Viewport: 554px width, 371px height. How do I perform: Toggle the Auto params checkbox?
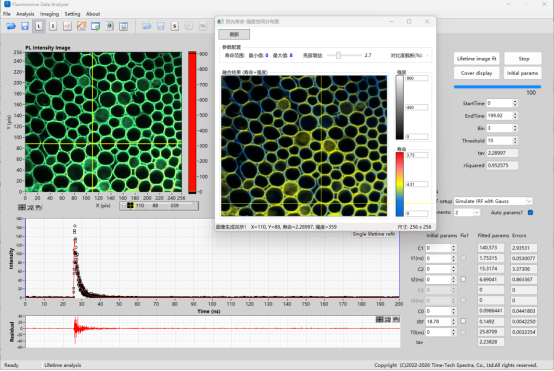530,212
